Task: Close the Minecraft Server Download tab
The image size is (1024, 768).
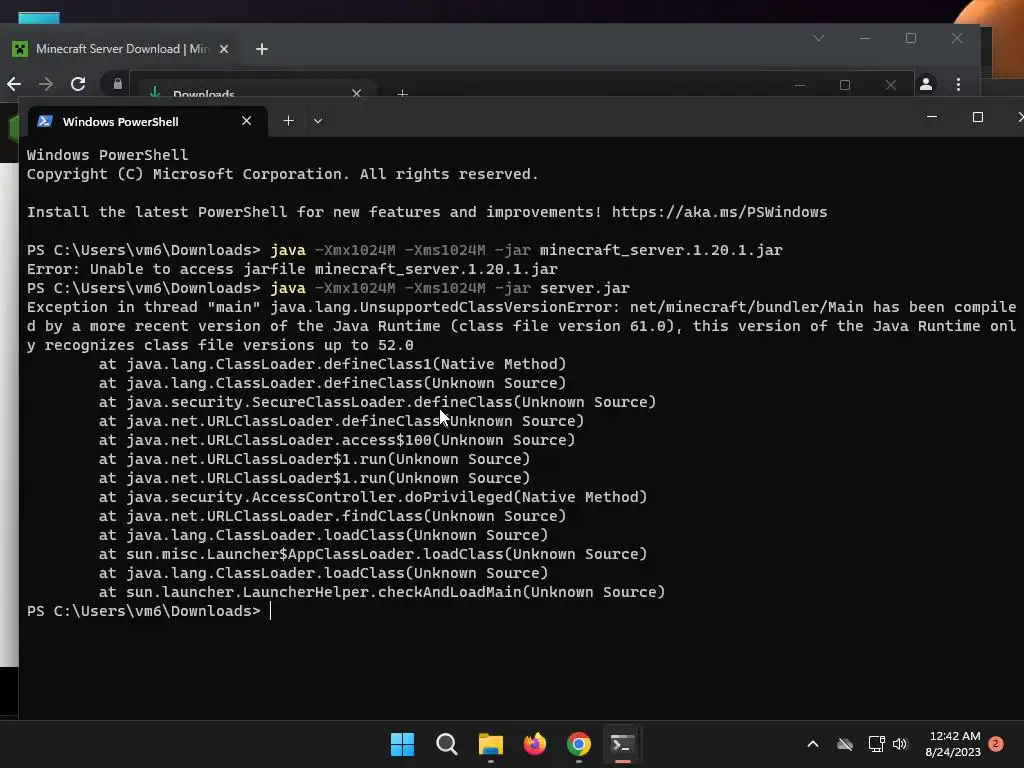Action: coord(224,49)
